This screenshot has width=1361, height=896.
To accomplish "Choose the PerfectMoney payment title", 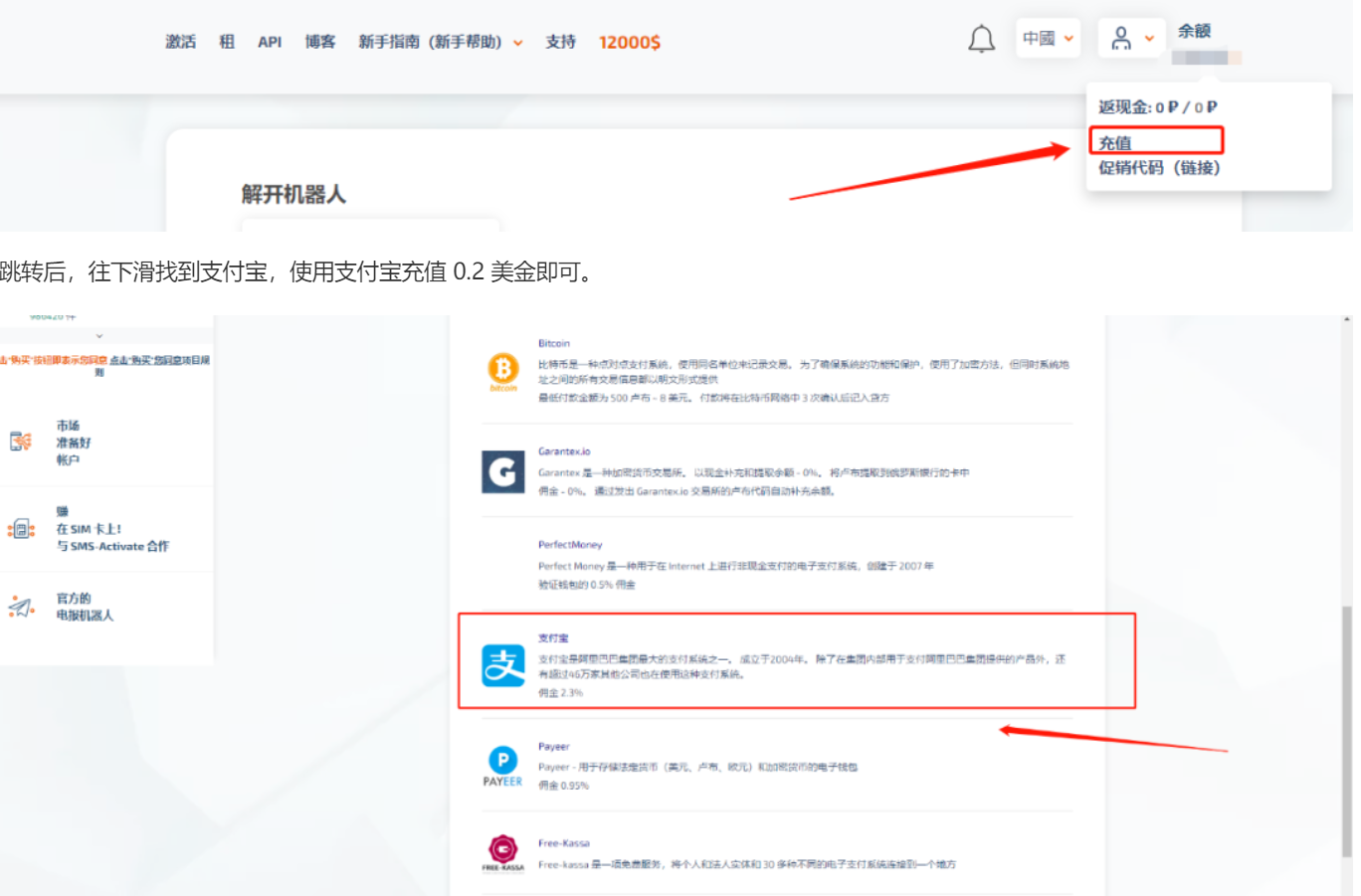I will [x=570, y=545].
